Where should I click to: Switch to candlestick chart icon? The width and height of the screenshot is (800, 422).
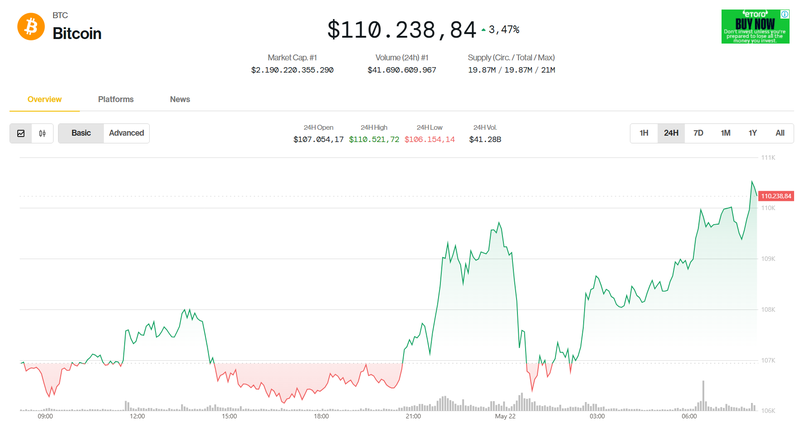tap(42, 133)
